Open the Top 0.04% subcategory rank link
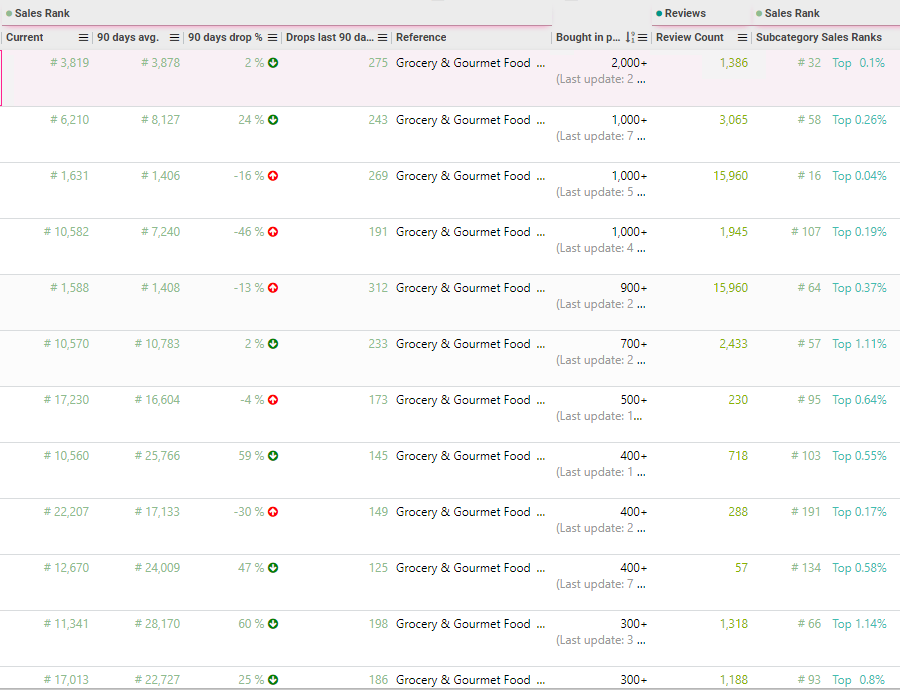 coord(859,176)
